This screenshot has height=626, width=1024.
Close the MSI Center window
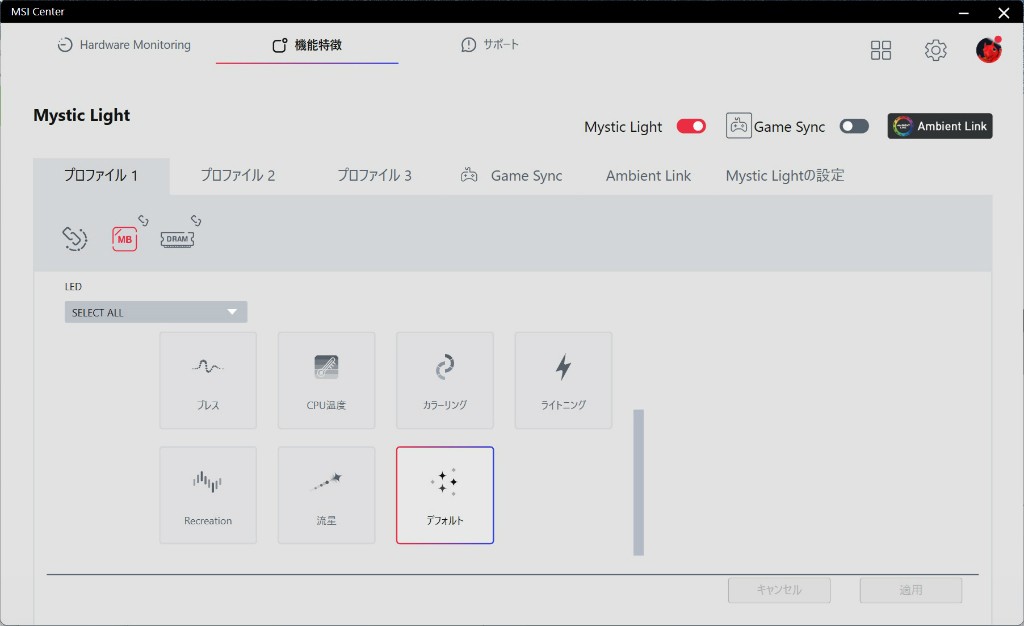(1004, 12)
